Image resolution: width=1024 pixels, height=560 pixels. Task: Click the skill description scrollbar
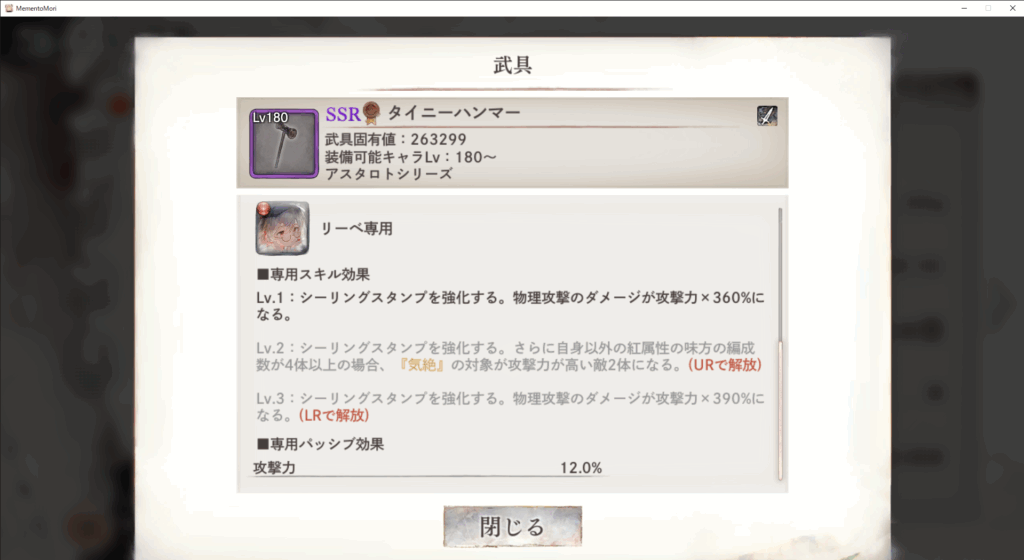780,344
